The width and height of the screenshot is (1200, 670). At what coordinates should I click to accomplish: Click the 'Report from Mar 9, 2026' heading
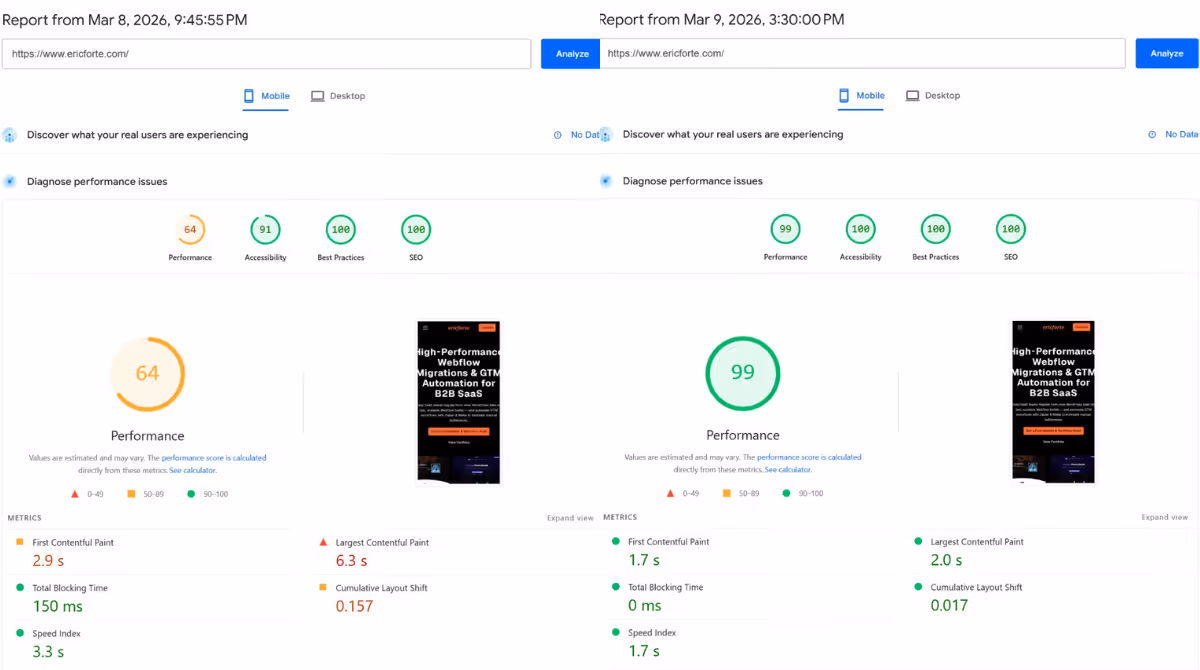pyautogui.click(x=722, y=20)
